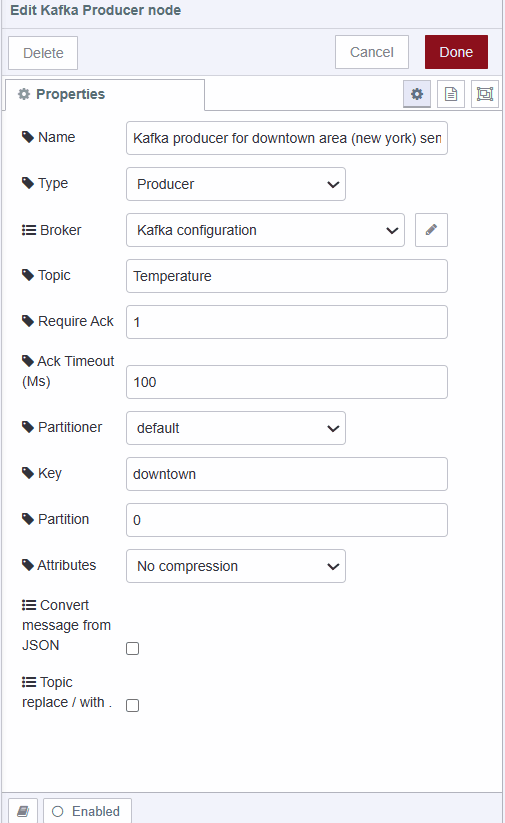Open node appearance settings icon
Screen dimensions: 505x823
coord(485,94)
